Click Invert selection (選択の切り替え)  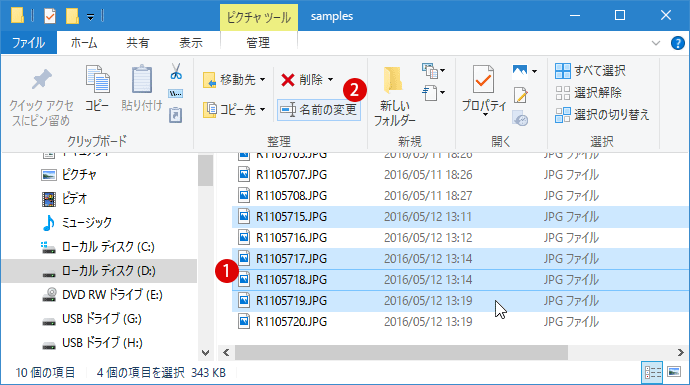click(602, 115)
